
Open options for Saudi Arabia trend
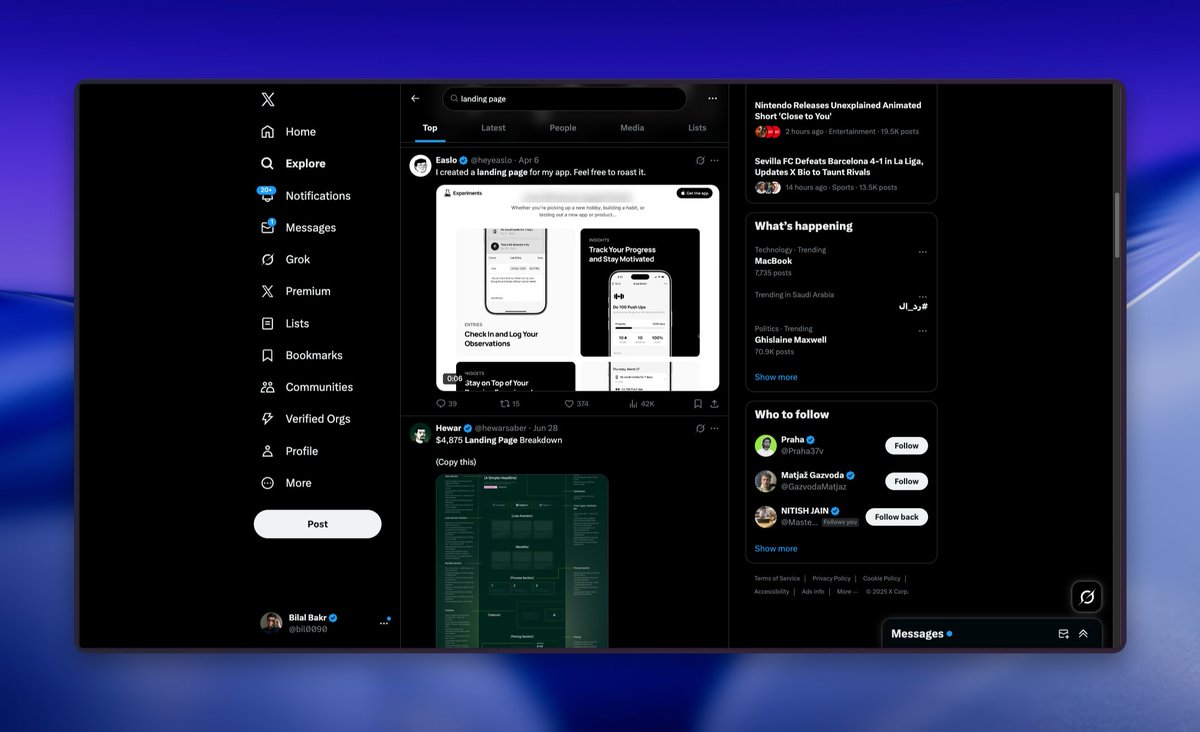coord(922,297)
